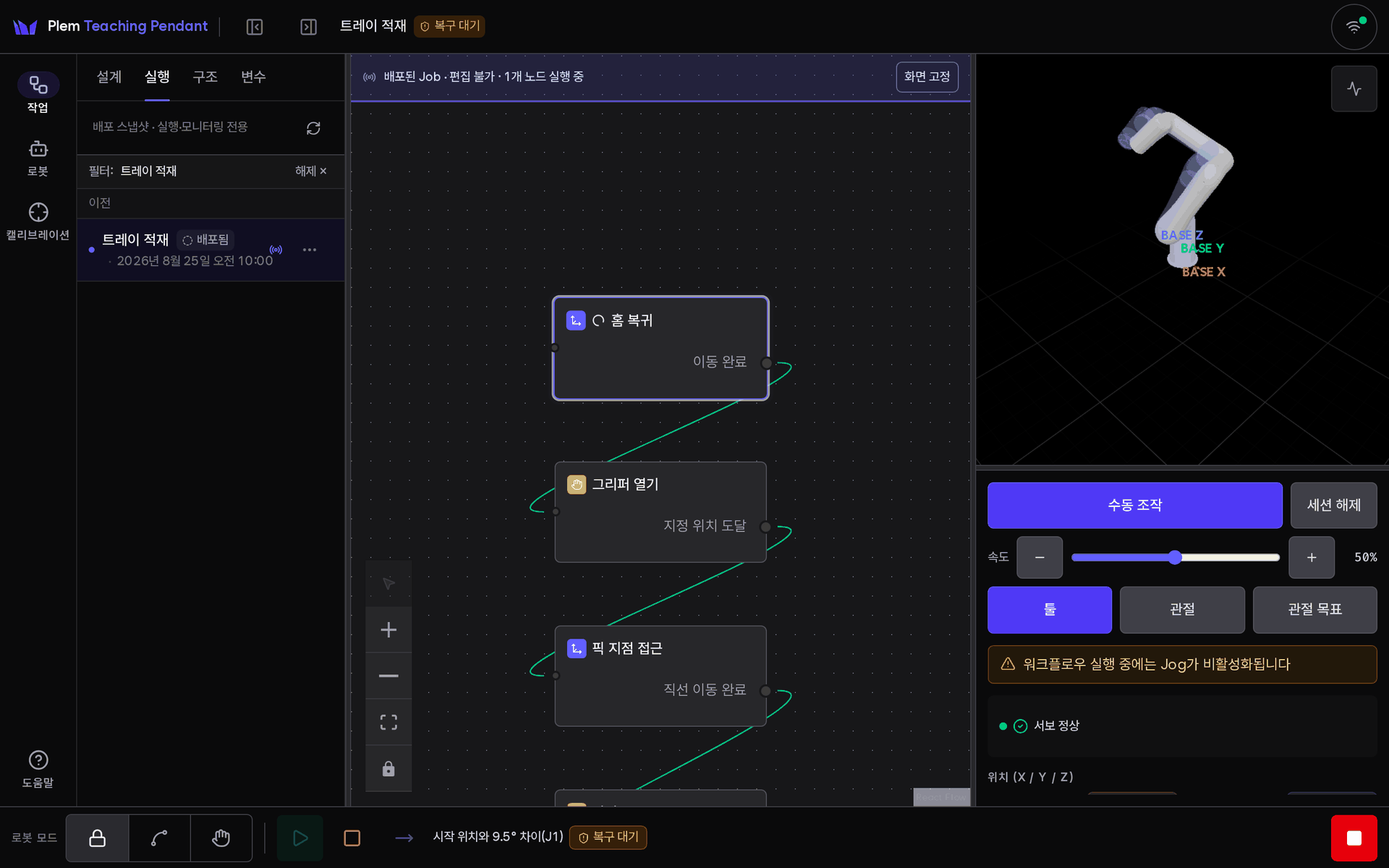The height and width of the screenshot is (868, 1389).
Task: Switch to the 구조 tab
Action: pos(205,77)
